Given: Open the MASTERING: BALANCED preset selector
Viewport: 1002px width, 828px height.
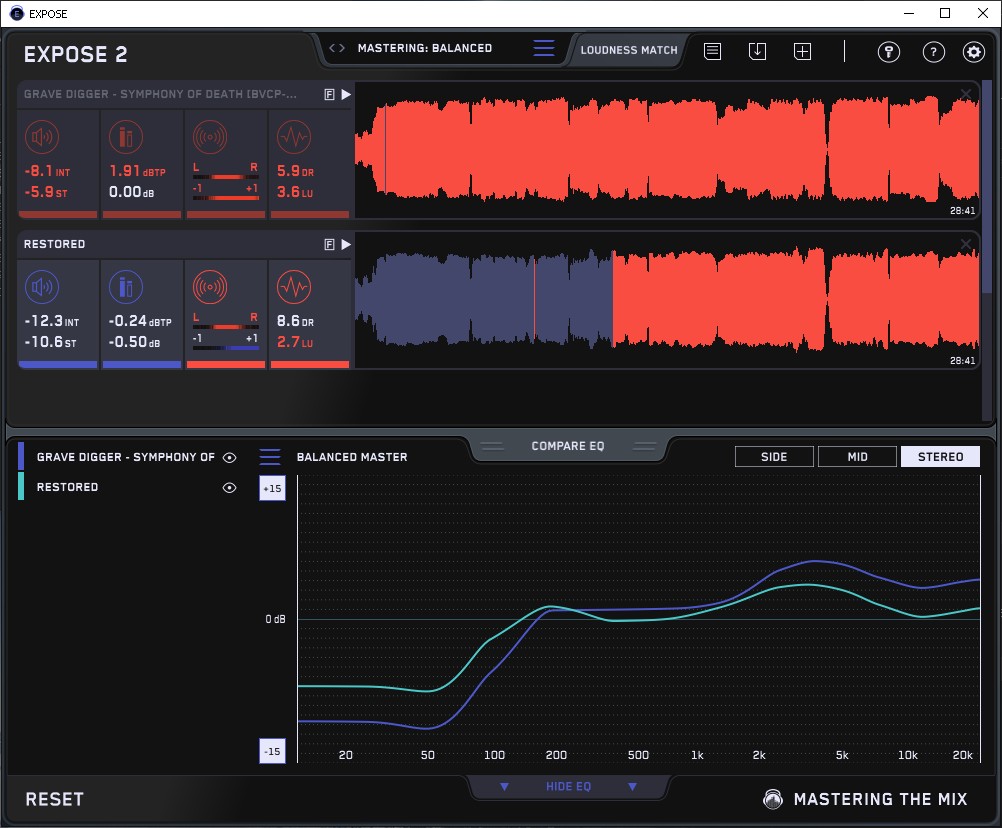Looking at the screenshot, I should [x=425, y=48].
